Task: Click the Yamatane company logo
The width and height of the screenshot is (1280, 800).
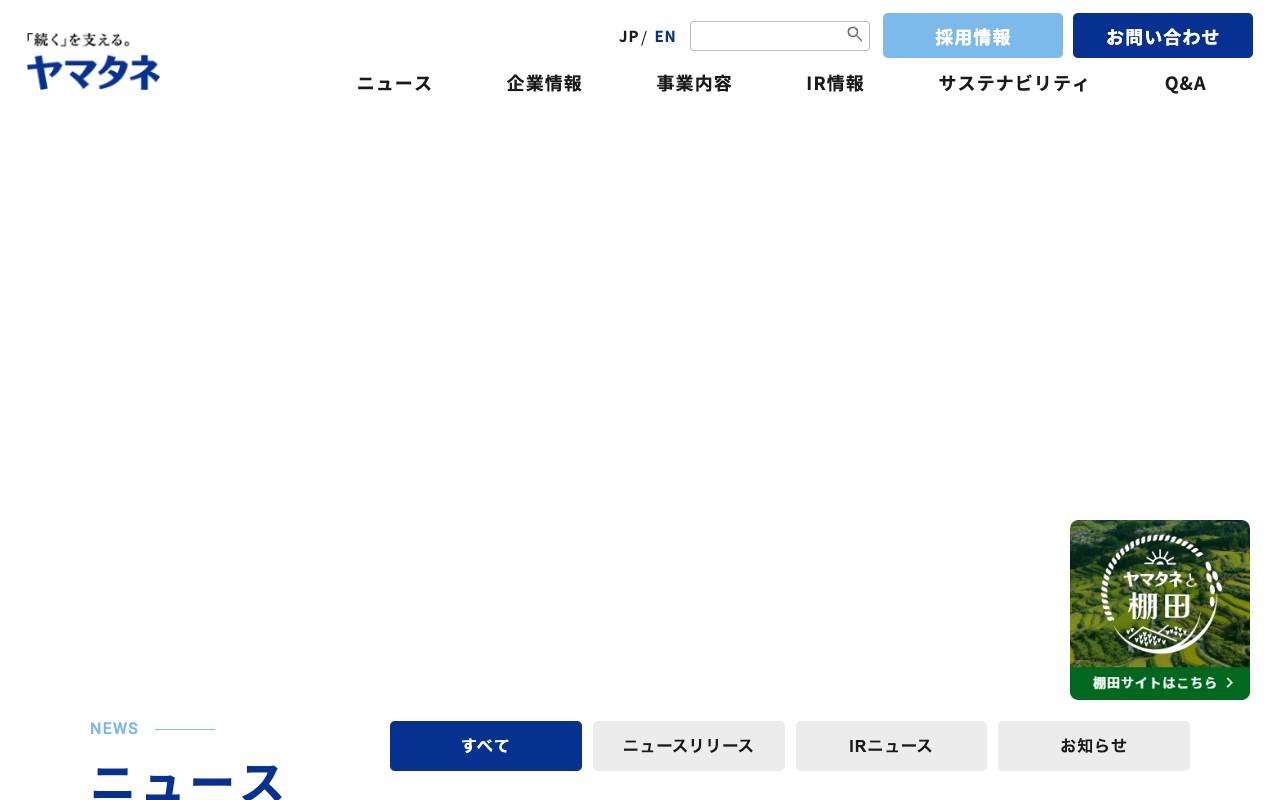Action: (93, 60)
